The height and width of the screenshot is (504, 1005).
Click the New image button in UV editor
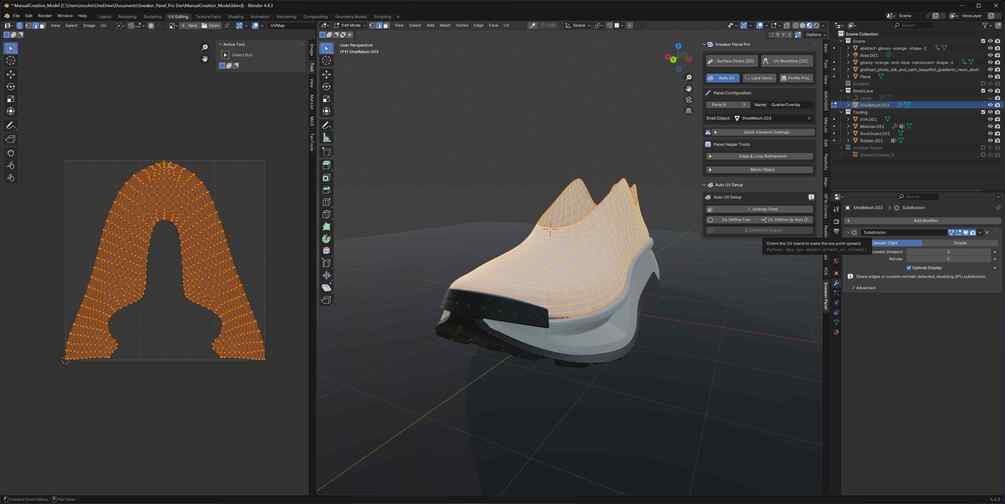[189, 26]
